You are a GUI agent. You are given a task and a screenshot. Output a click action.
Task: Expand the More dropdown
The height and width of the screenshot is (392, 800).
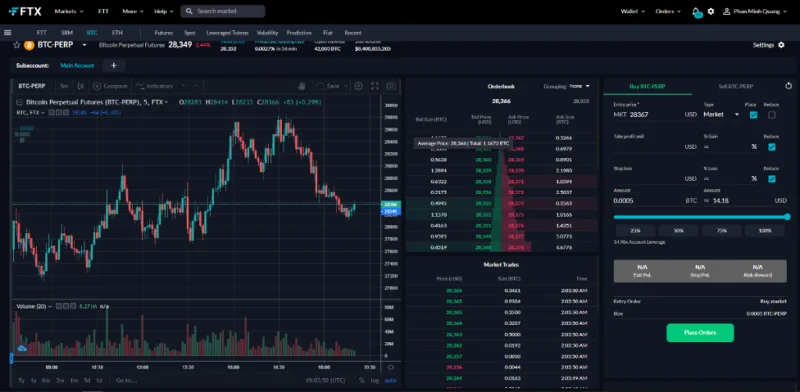[133, 11]
